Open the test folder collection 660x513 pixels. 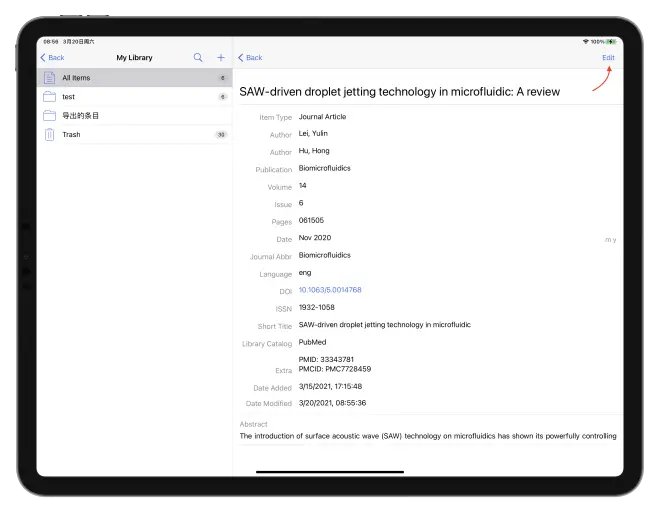tap(135, 97)
